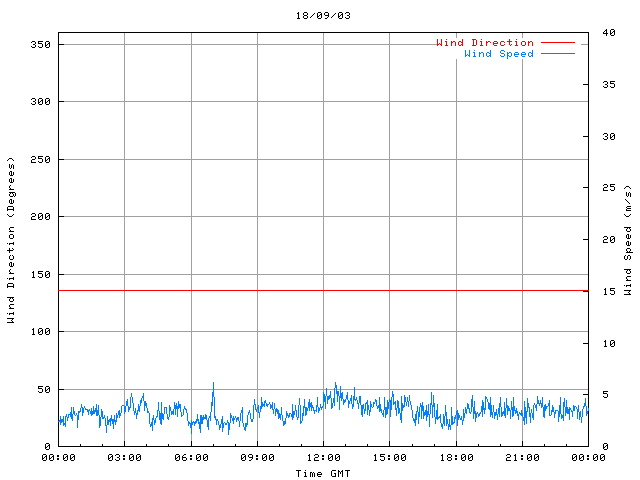Screen dimensions: 640x480
Task: Click the 35 m/s right axis label
Action: click(x=609, y=84)
